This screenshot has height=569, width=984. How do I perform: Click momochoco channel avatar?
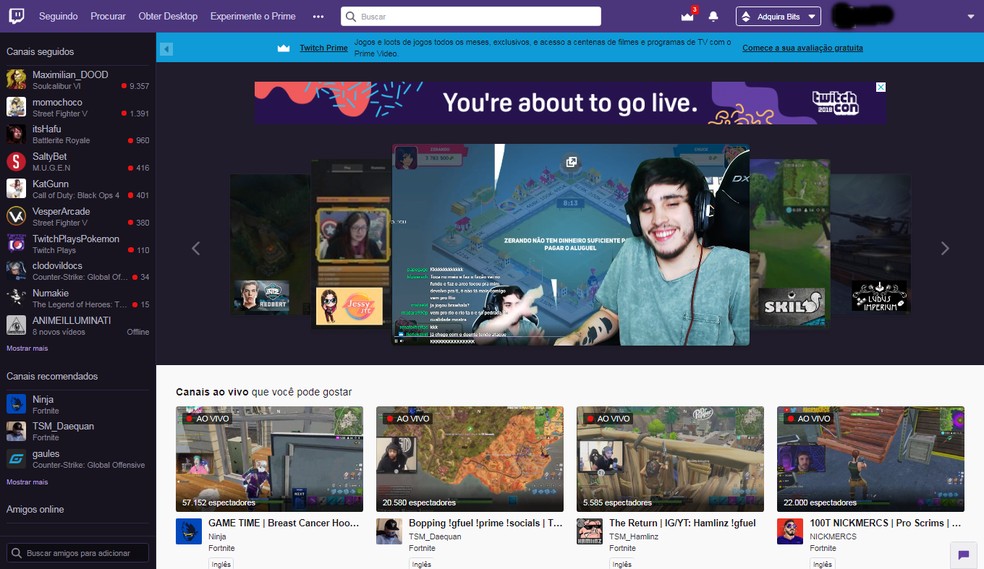click(x=16, y=107)
